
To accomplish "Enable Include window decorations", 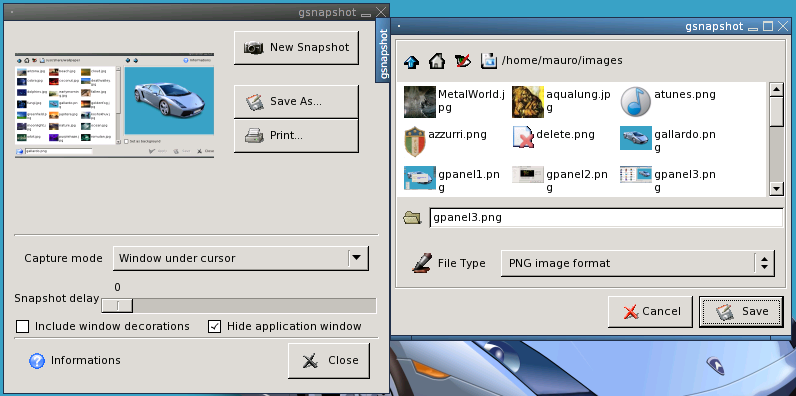I will coord(22,326).
